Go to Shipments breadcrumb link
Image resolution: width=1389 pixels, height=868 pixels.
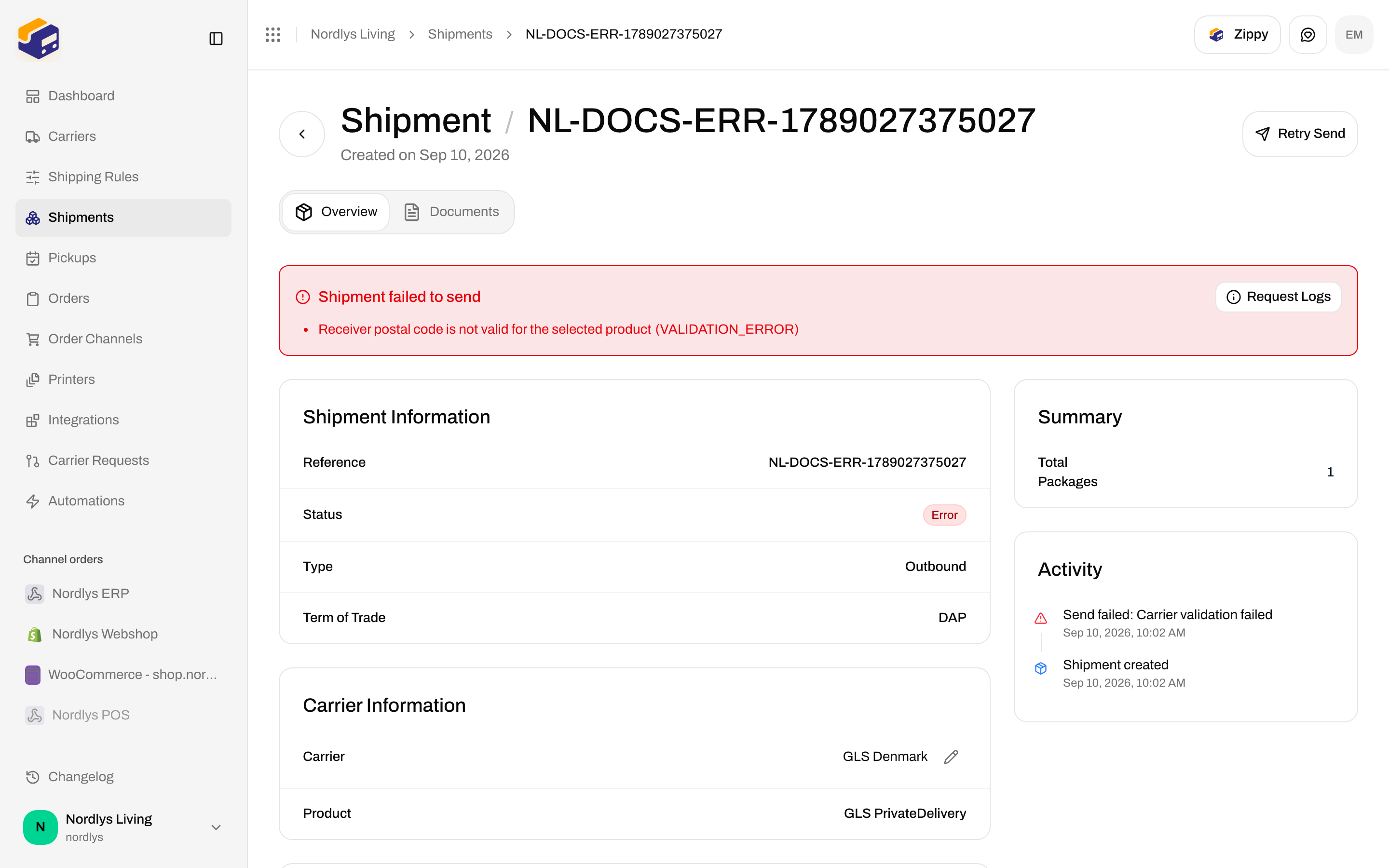pyautogui.click(x=460, y=34)
